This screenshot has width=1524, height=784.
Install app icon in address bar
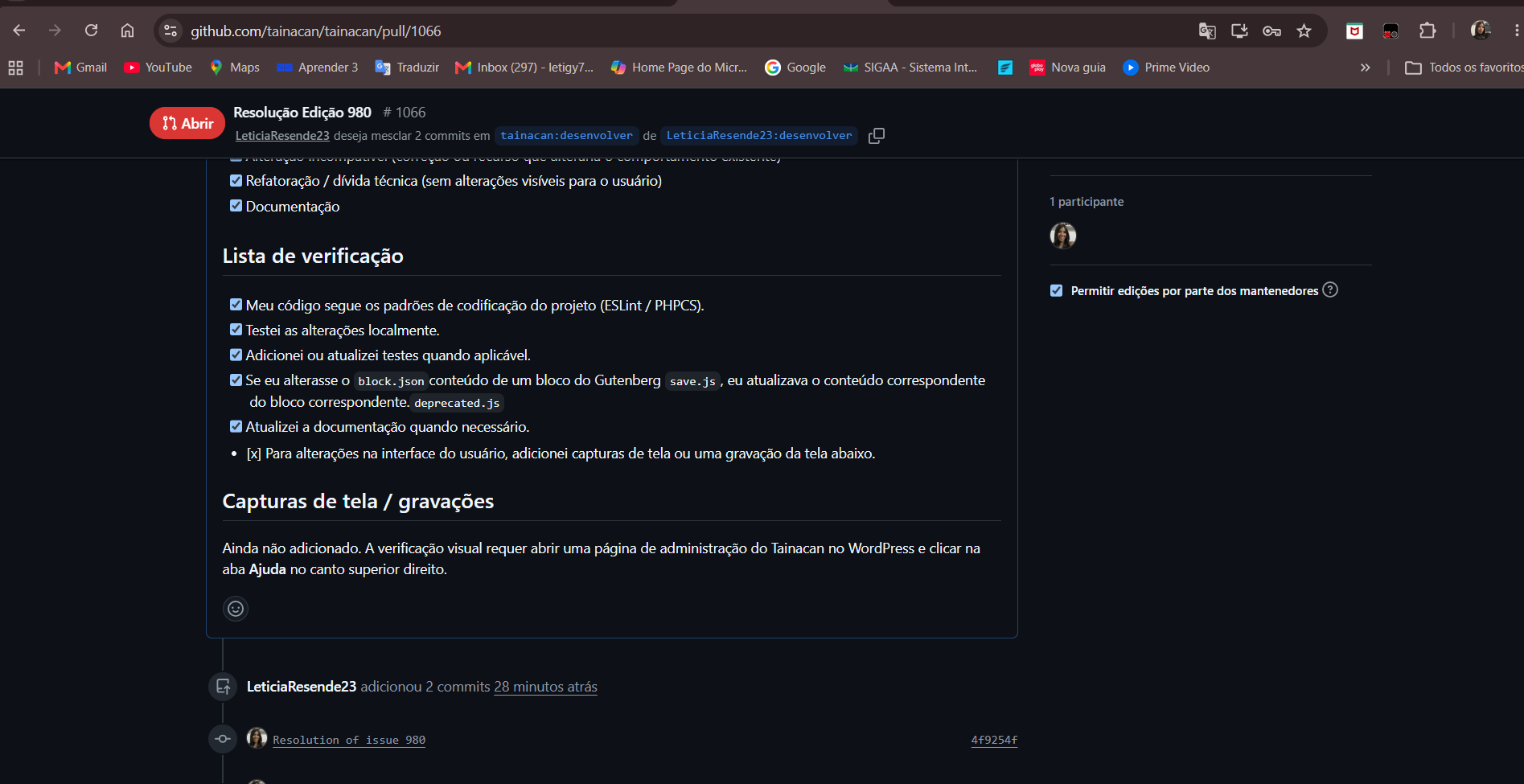[x=1239, y=31]
